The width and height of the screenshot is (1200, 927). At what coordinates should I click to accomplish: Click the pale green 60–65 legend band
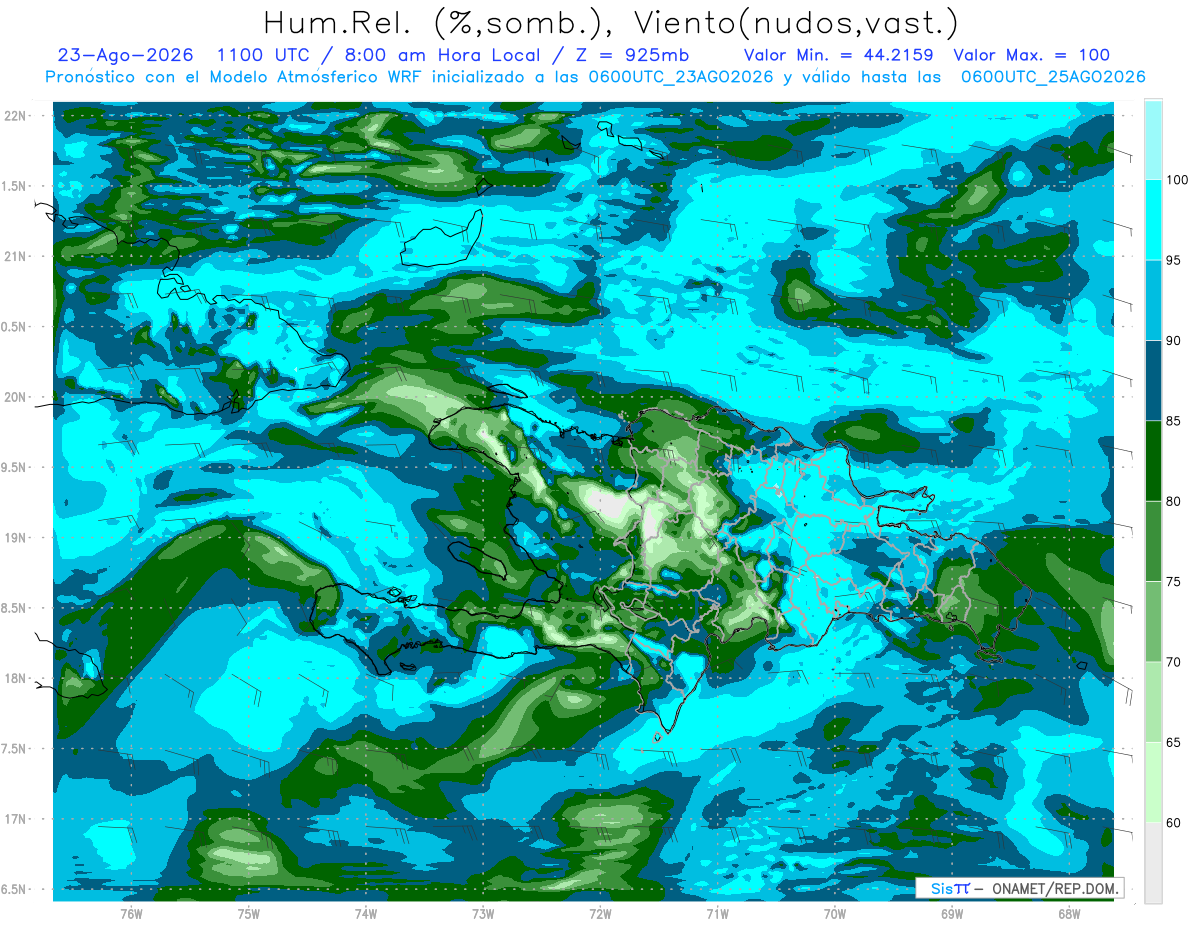point(1153,782)
